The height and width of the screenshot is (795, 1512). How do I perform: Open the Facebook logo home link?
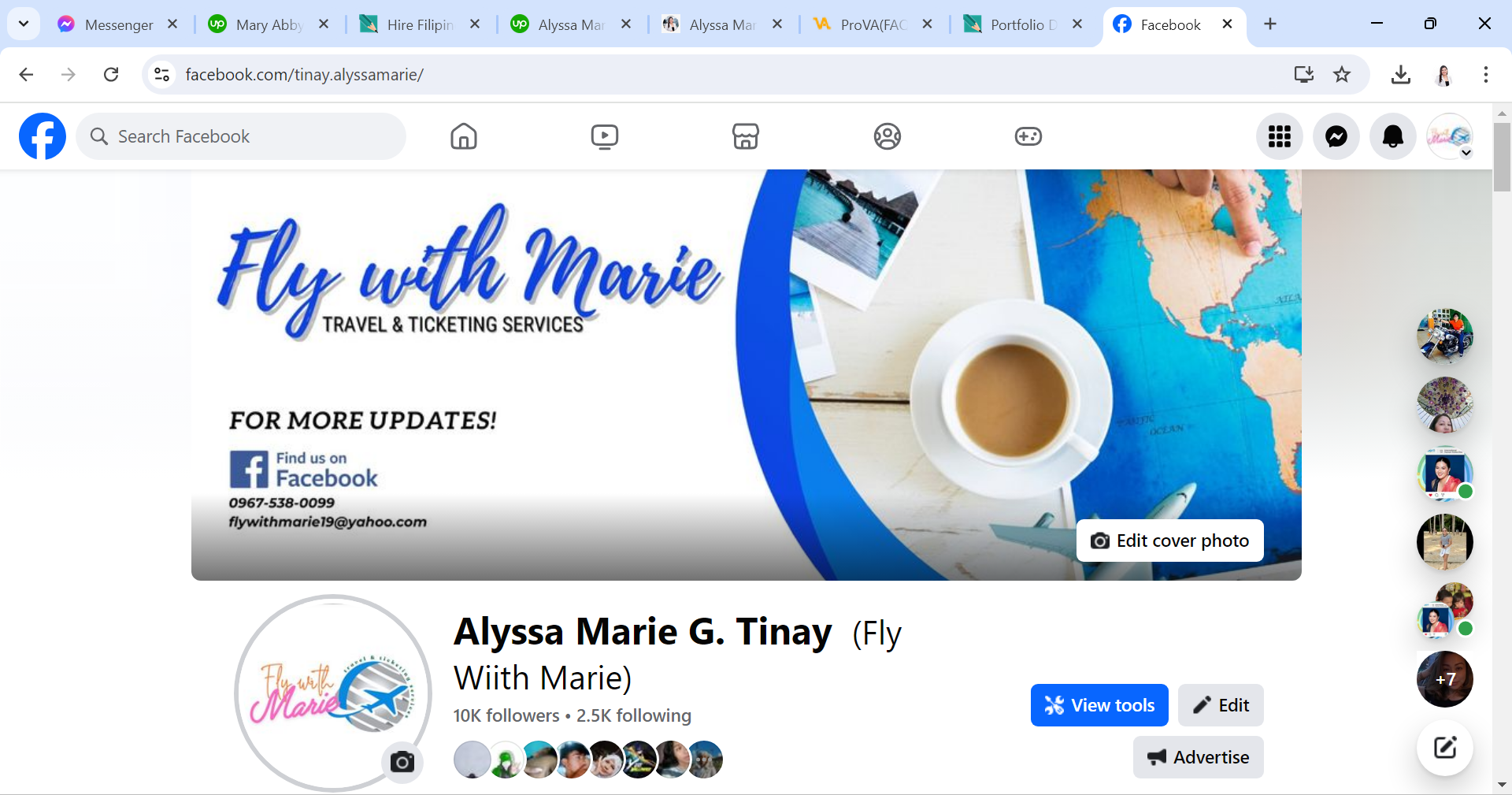point(43,136)
